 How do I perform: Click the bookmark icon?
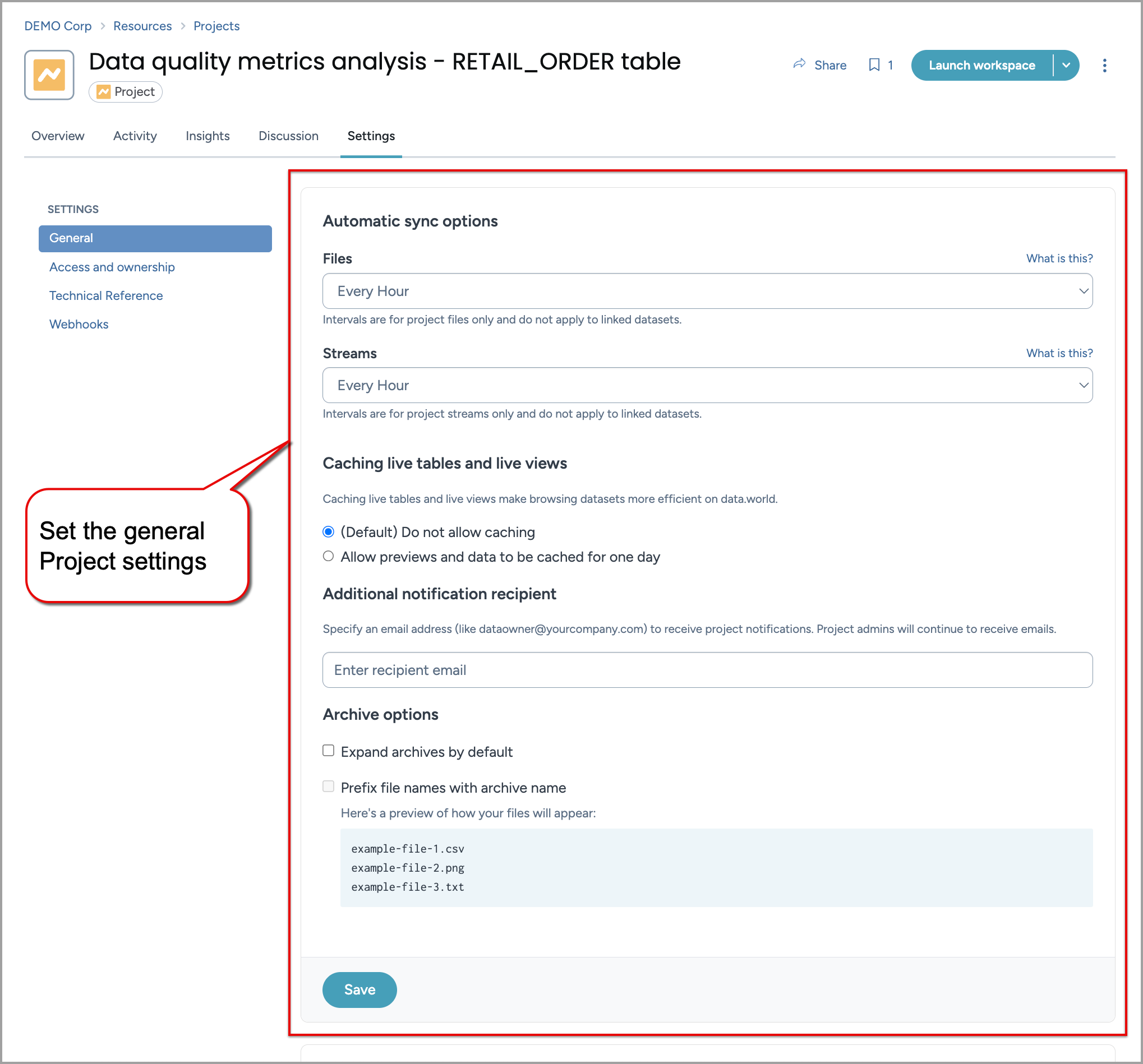[874, 65]
